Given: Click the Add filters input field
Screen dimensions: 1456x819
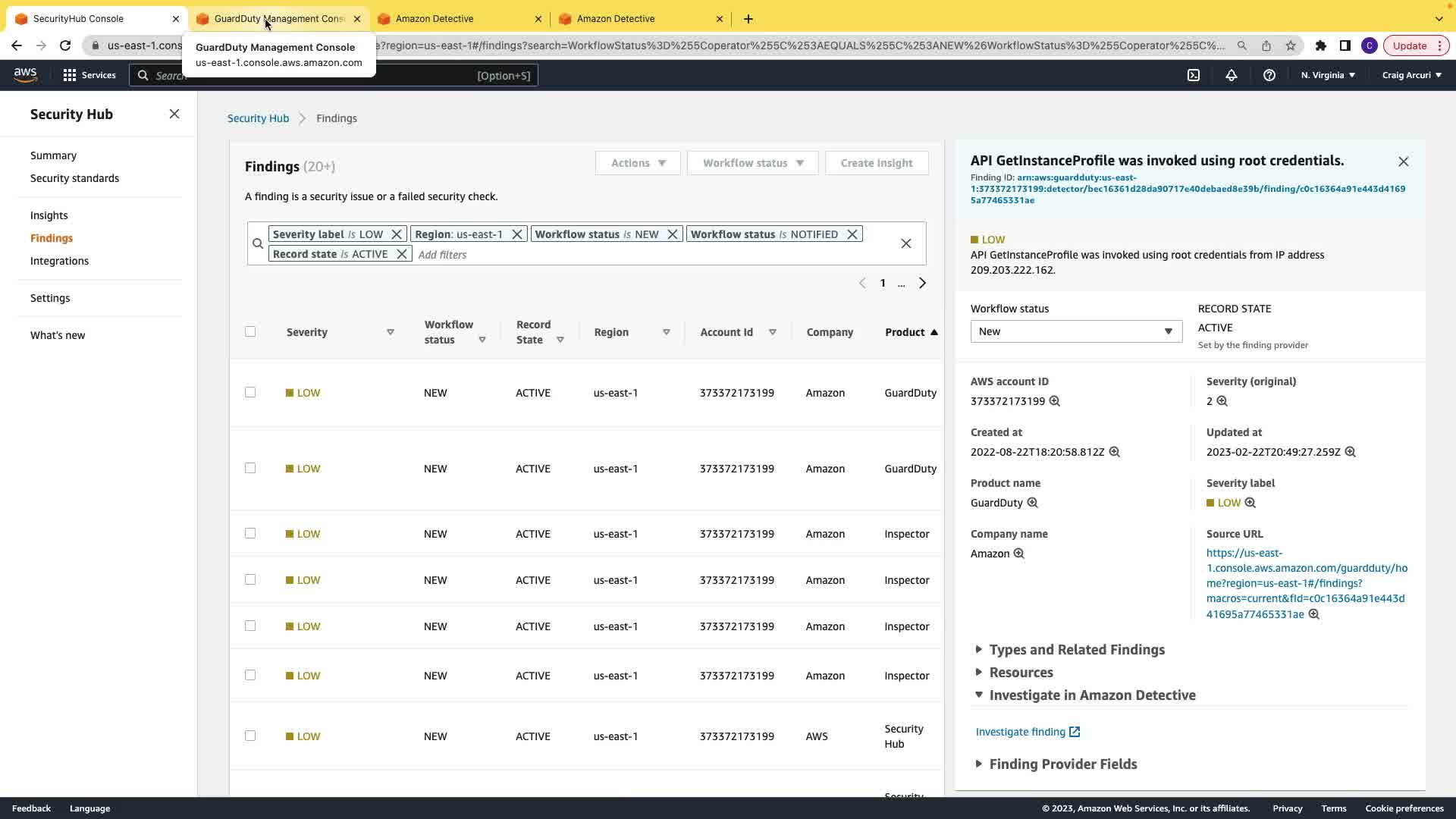Looking at the screenshot, I should (470, 255).
